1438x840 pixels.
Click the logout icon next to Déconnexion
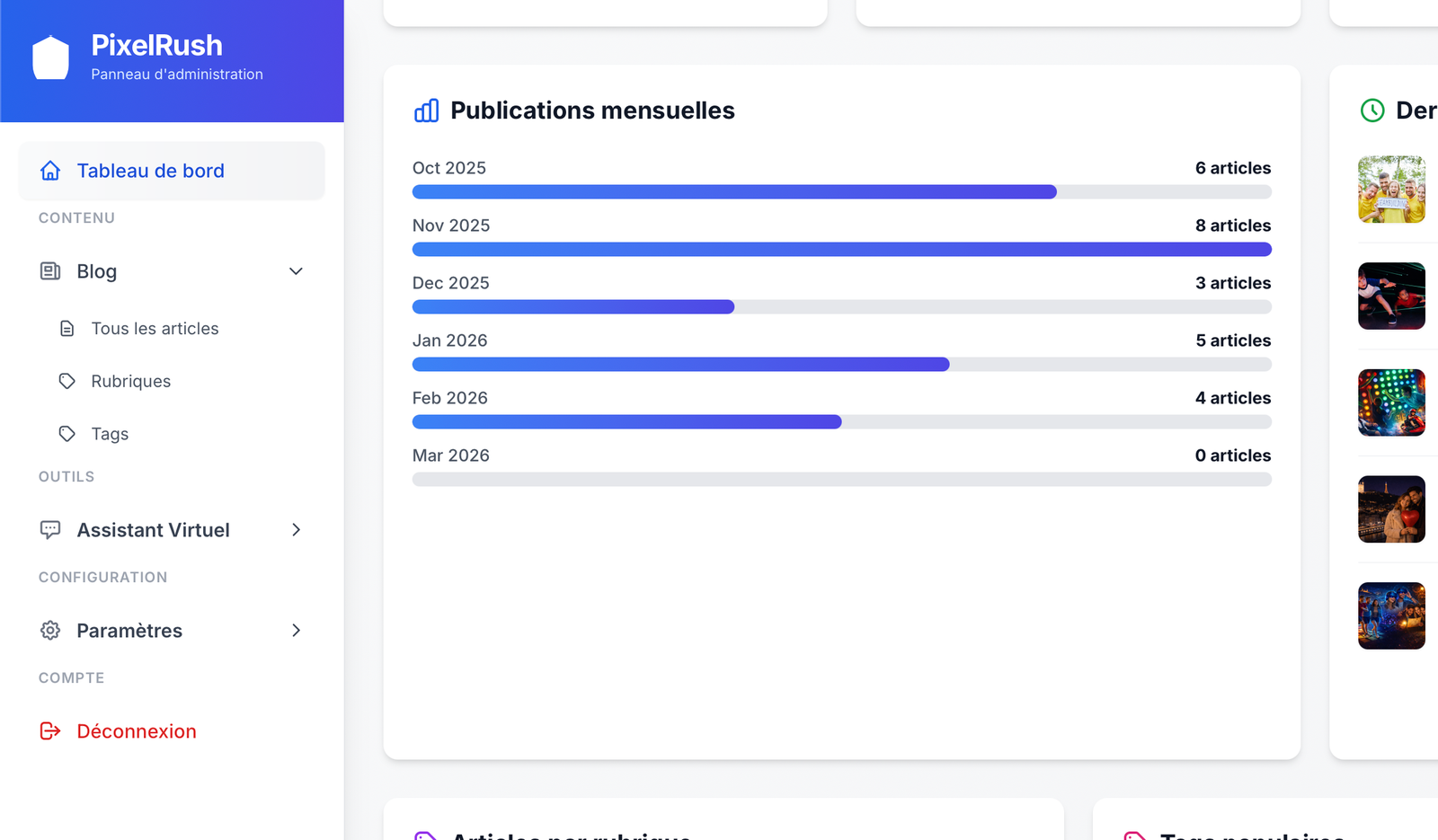pos(50,731)
